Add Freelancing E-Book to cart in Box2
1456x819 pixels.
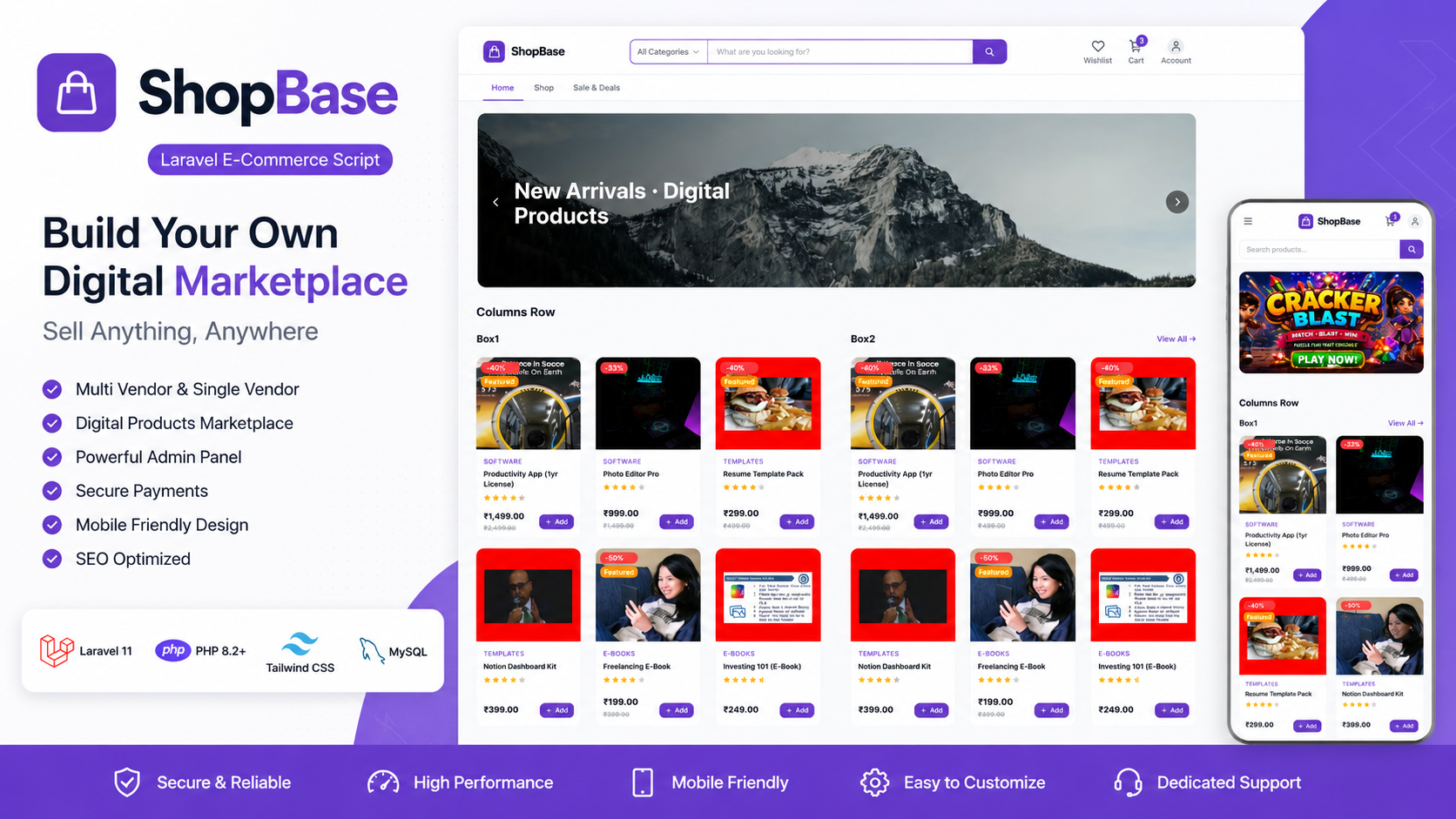click(1052, 710)
